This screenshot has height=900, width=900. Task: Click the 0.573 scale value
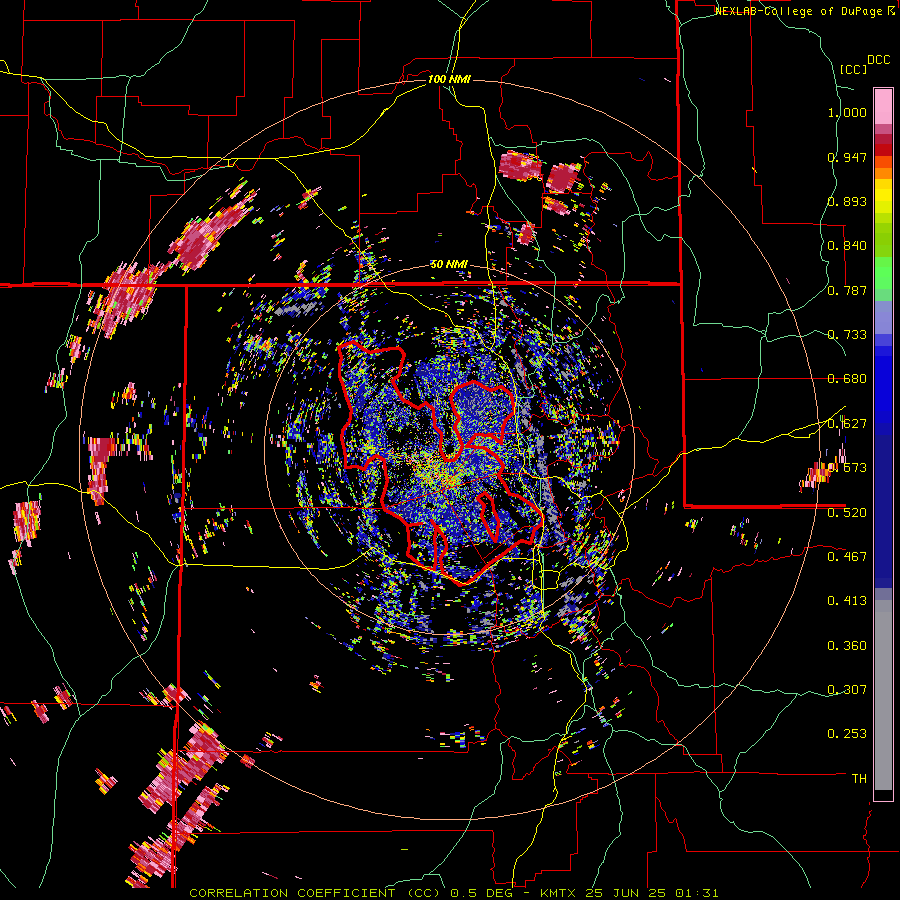pos(847,468)
